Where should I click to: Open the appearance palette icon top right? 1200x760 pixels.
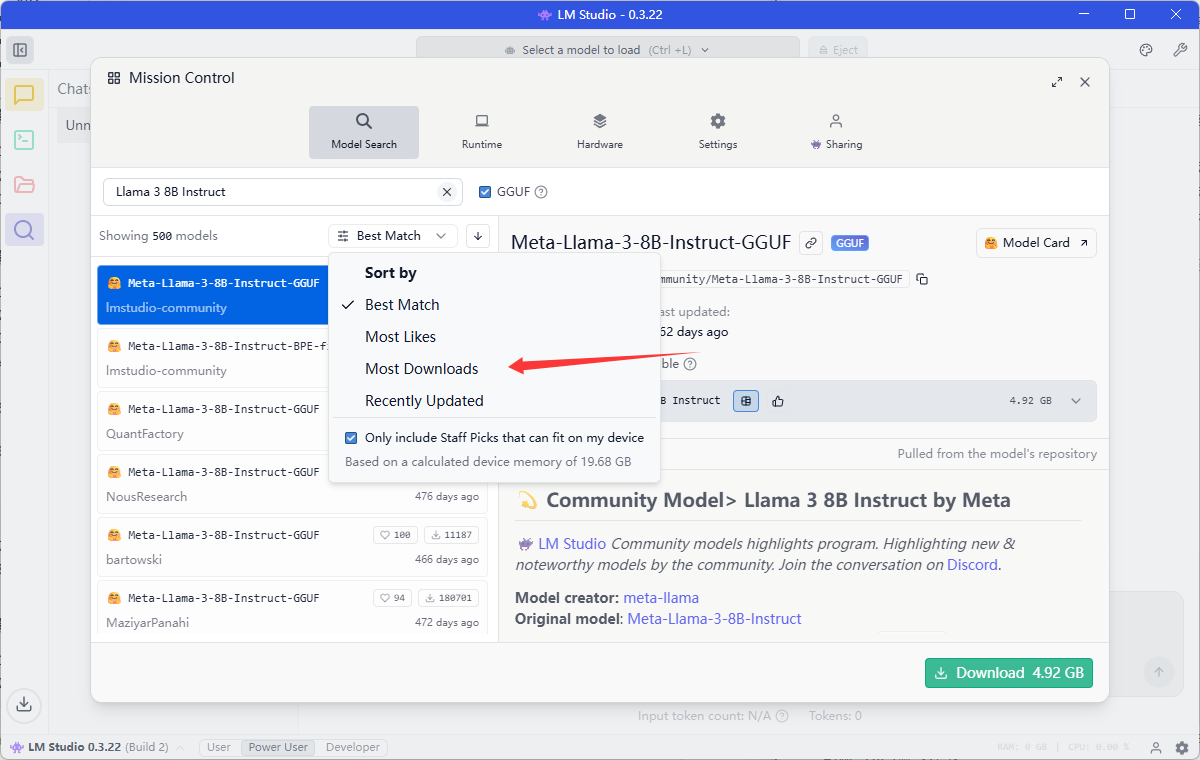[x=1147, y=50]
